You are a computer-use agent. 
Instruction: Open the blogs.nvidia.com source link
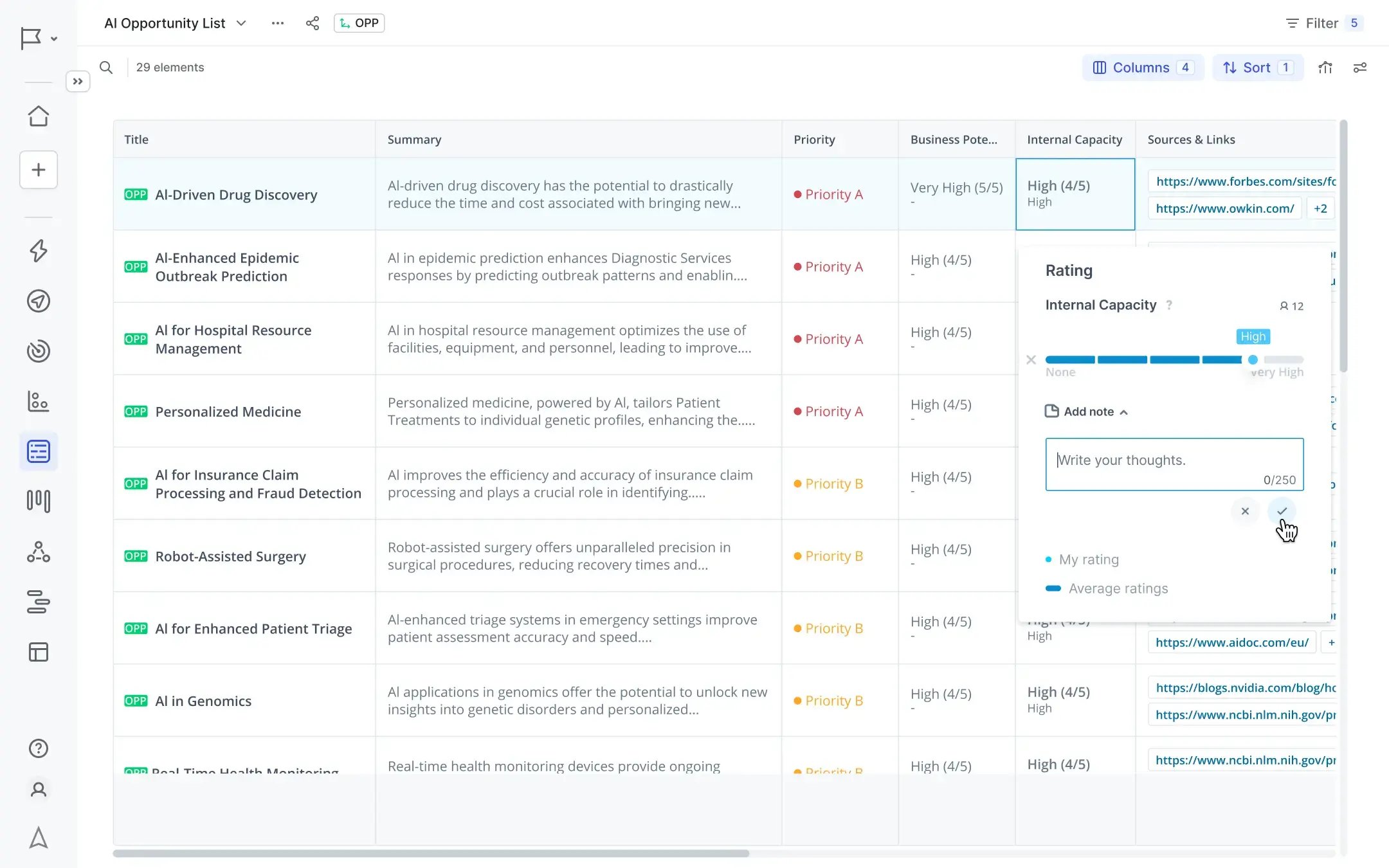1242,688
